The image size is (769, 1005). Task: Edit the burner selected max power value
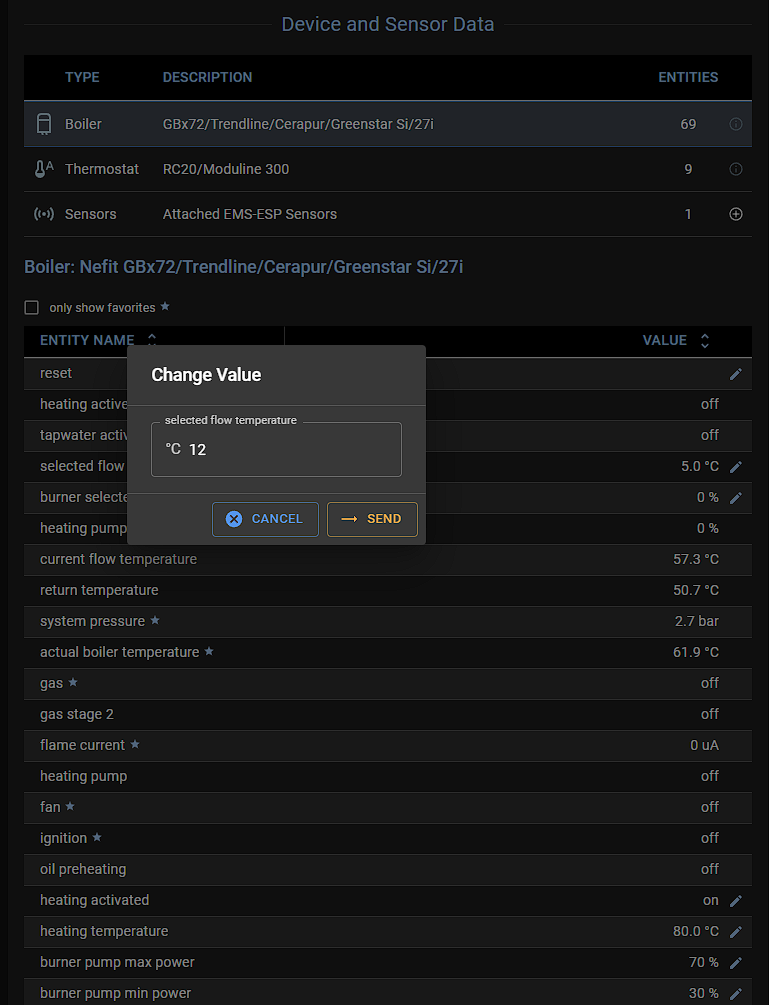coord(736,498)
